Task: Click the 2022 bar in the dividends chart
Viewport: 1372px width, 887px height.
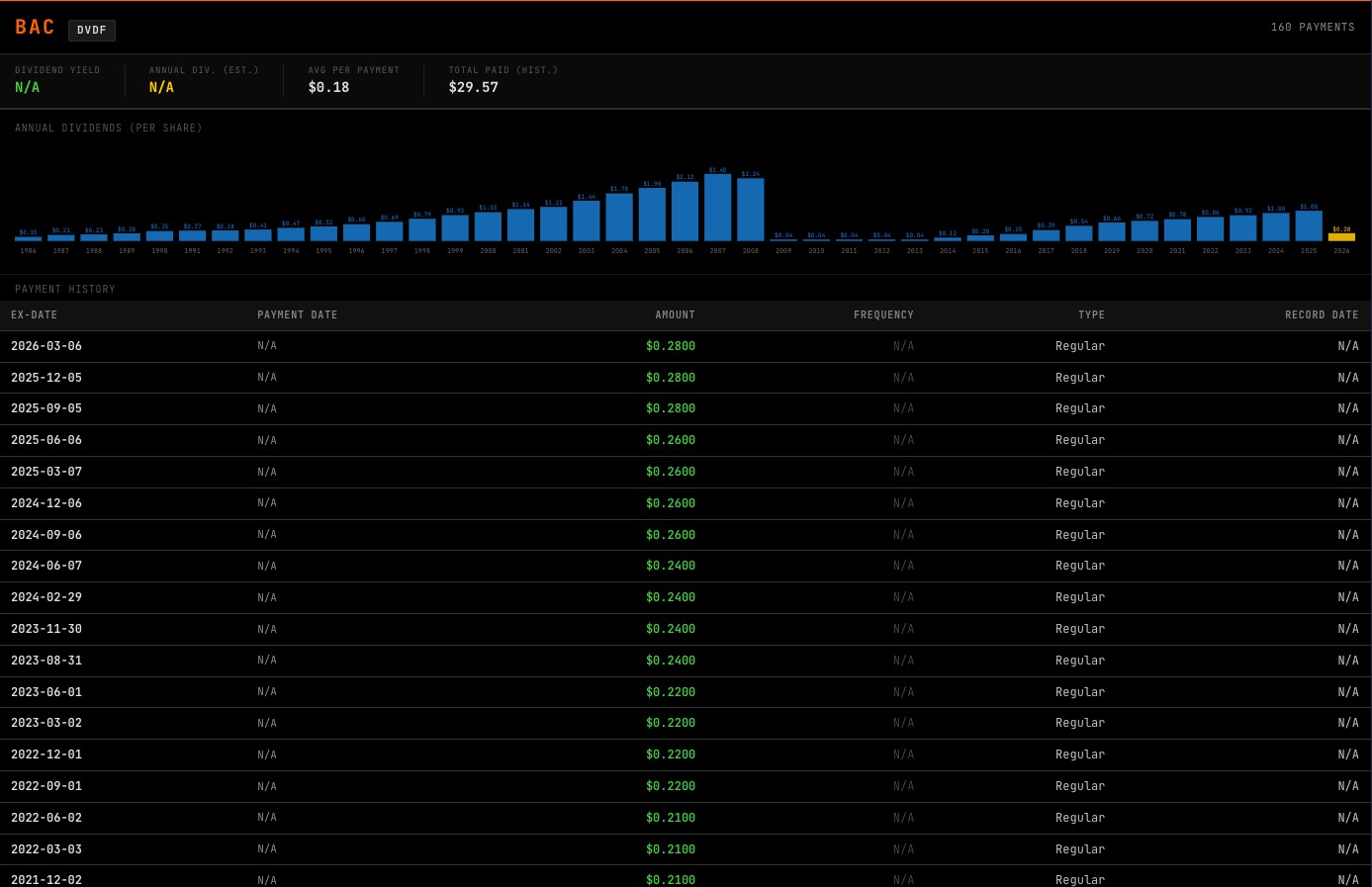Action: pyautogui.click(x=1210, y=229)
